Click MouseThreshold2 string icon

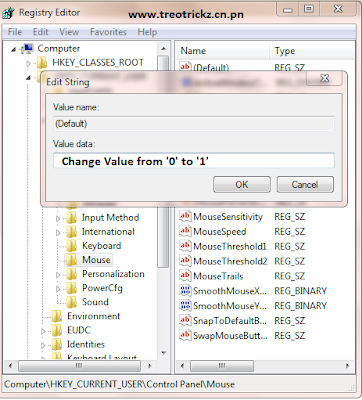click(x=185, y=261)
